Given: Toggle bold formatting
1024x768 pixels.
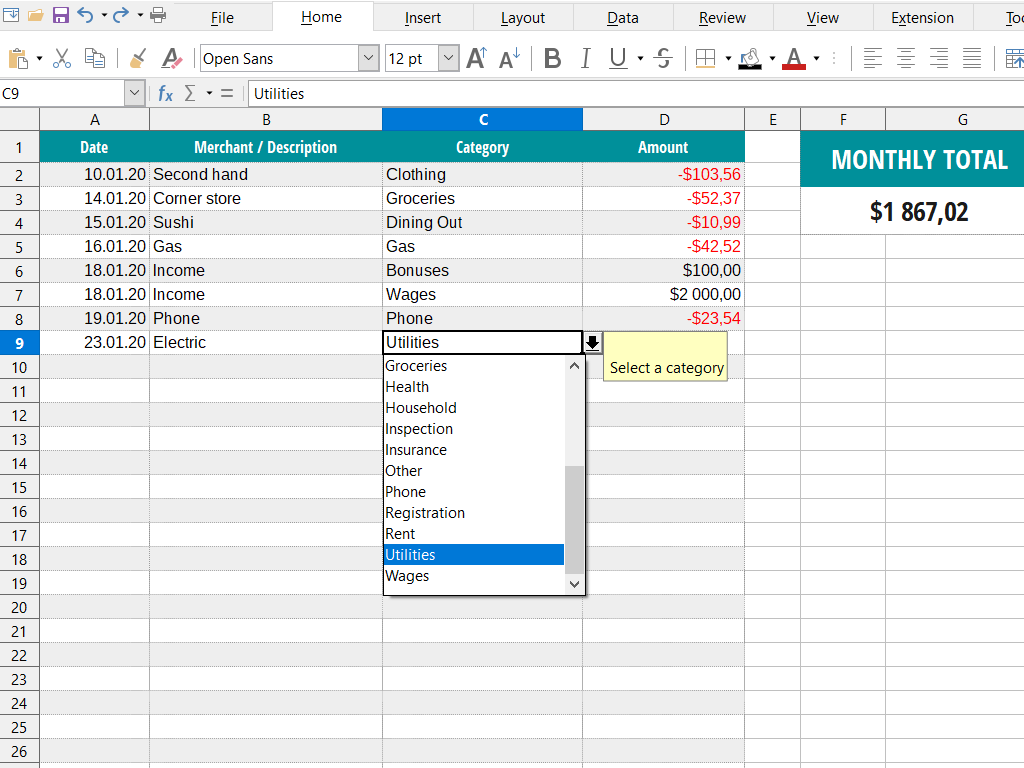Looking at the screenshot, I should point(552,58).
